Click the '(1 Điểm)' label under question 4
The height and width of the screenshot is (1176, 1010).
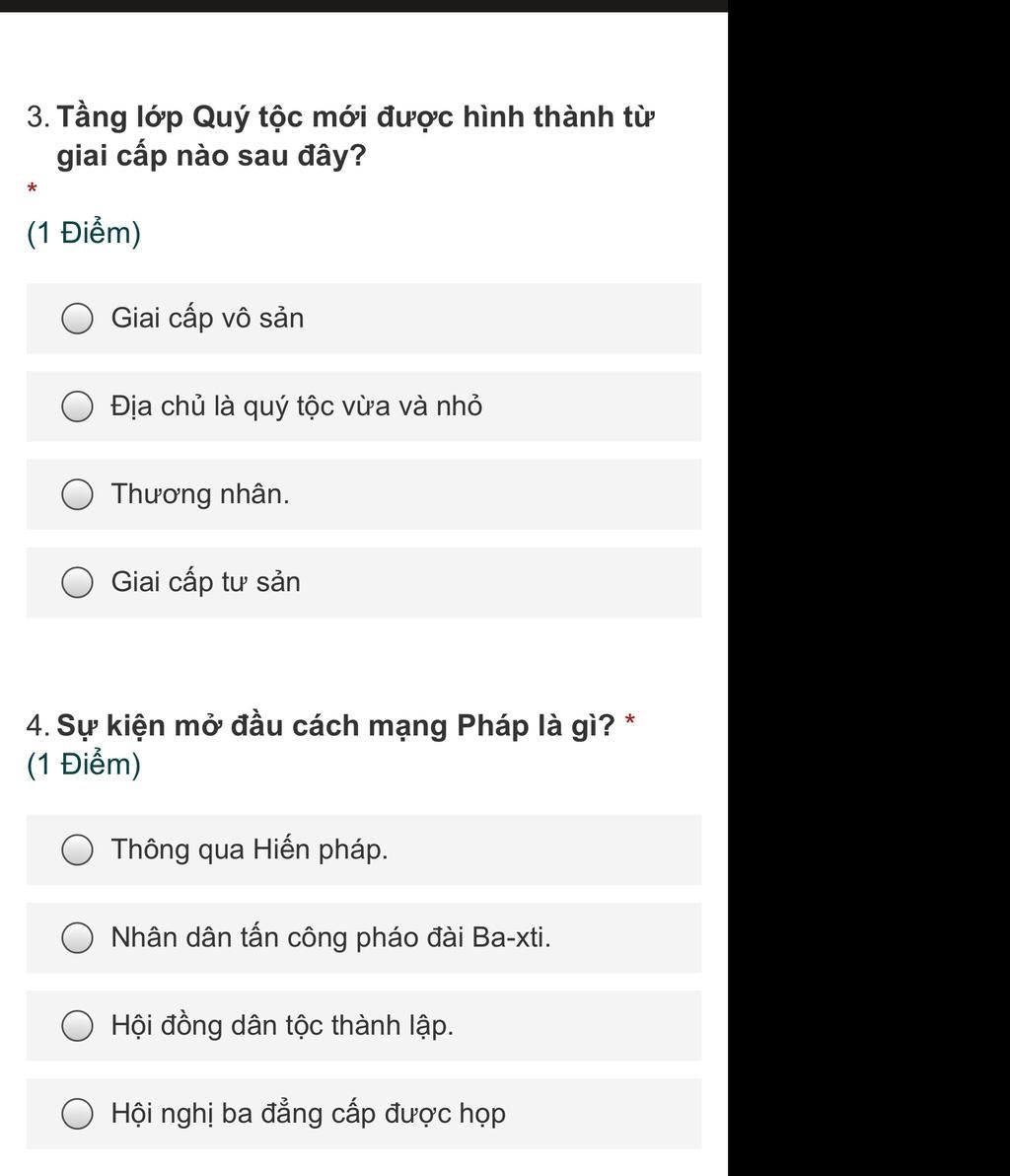point(84,765)
